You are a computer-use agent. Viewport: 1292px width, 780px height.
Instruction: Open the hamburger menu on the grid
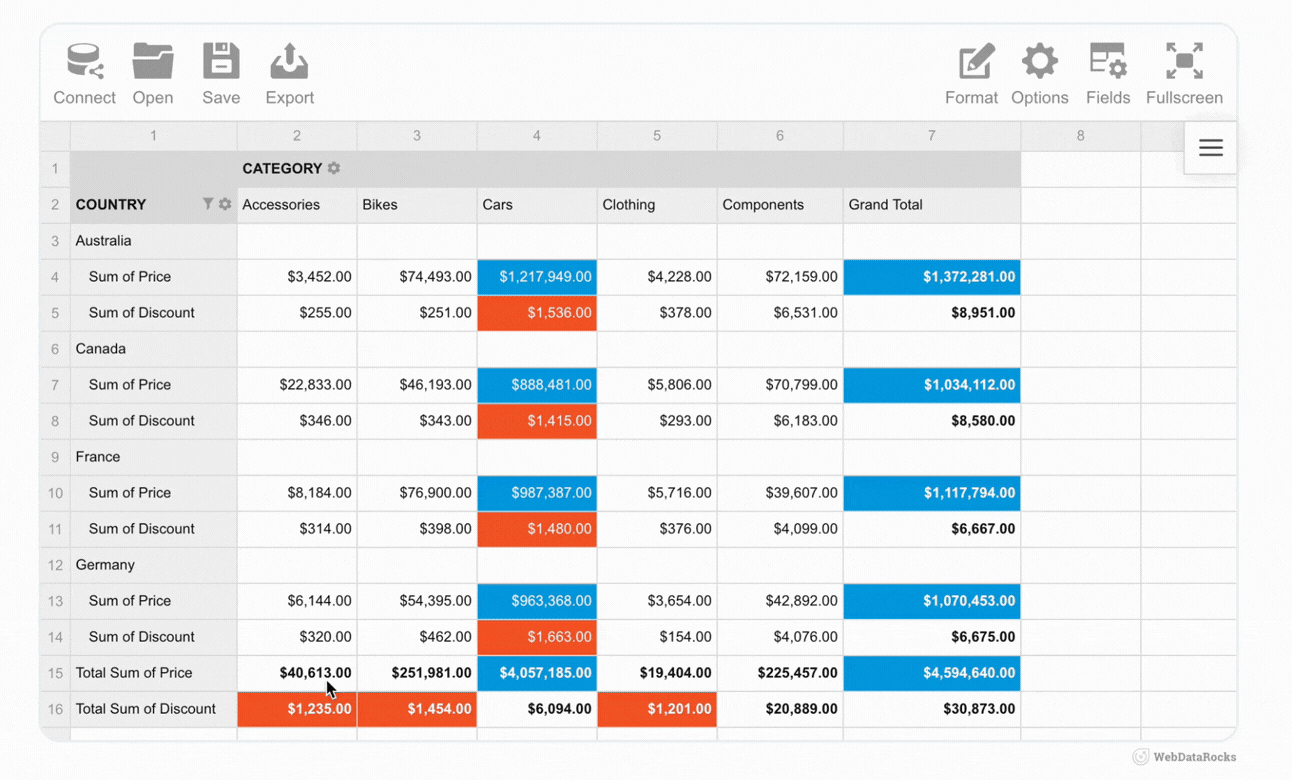click(x=1210, y=149)
